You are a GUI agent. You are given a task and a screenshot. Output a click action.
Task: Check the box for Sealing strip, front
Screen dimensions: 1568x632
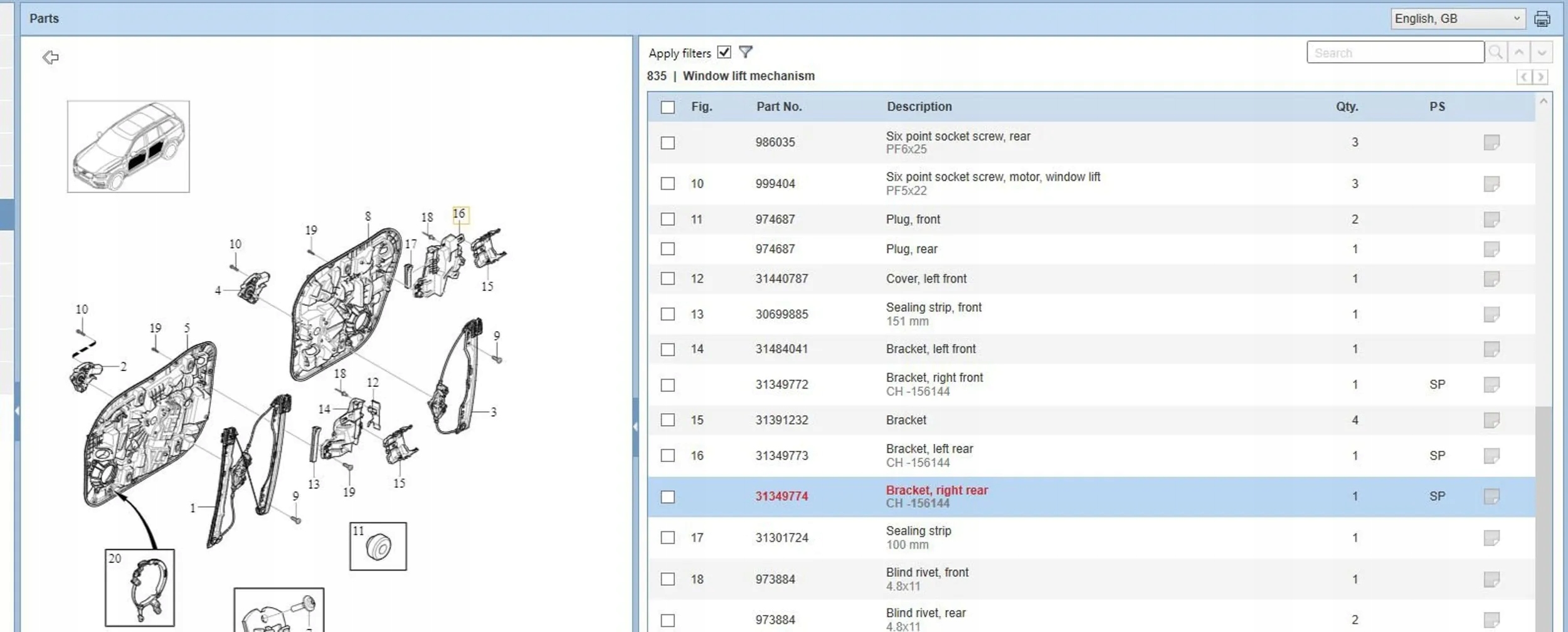[667, 314]
